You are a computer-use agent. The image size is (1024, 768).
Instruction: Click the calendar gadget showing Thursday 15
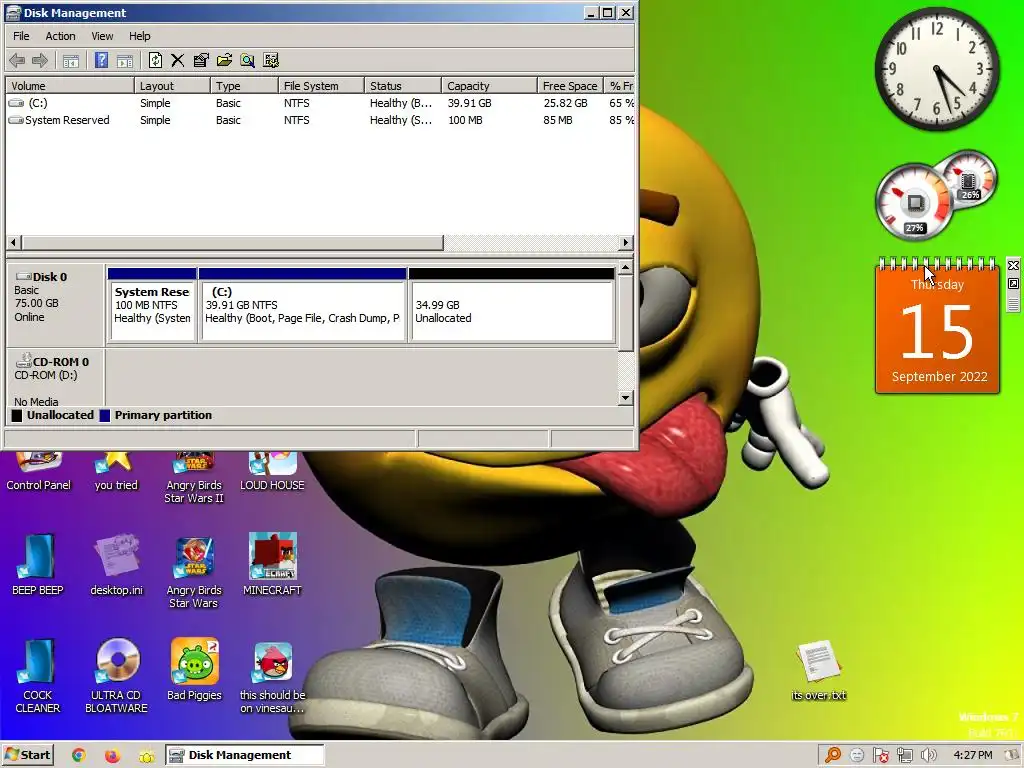click(937, 327)
